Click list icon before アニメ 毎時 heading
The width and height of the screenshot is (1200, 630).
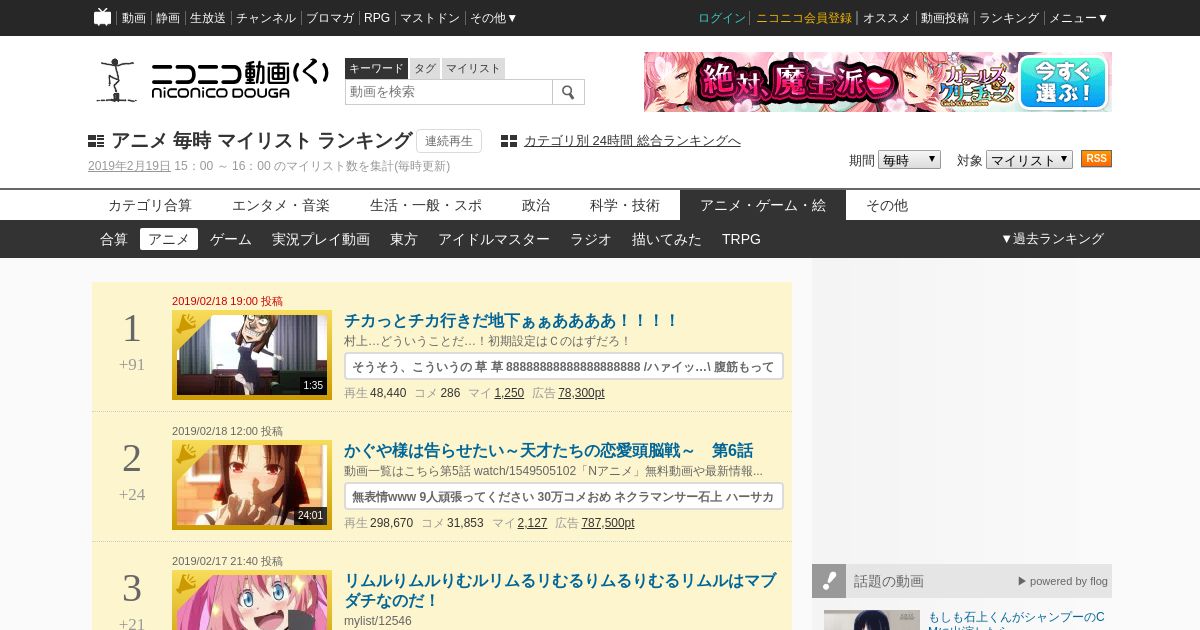[x=96, y=141]
